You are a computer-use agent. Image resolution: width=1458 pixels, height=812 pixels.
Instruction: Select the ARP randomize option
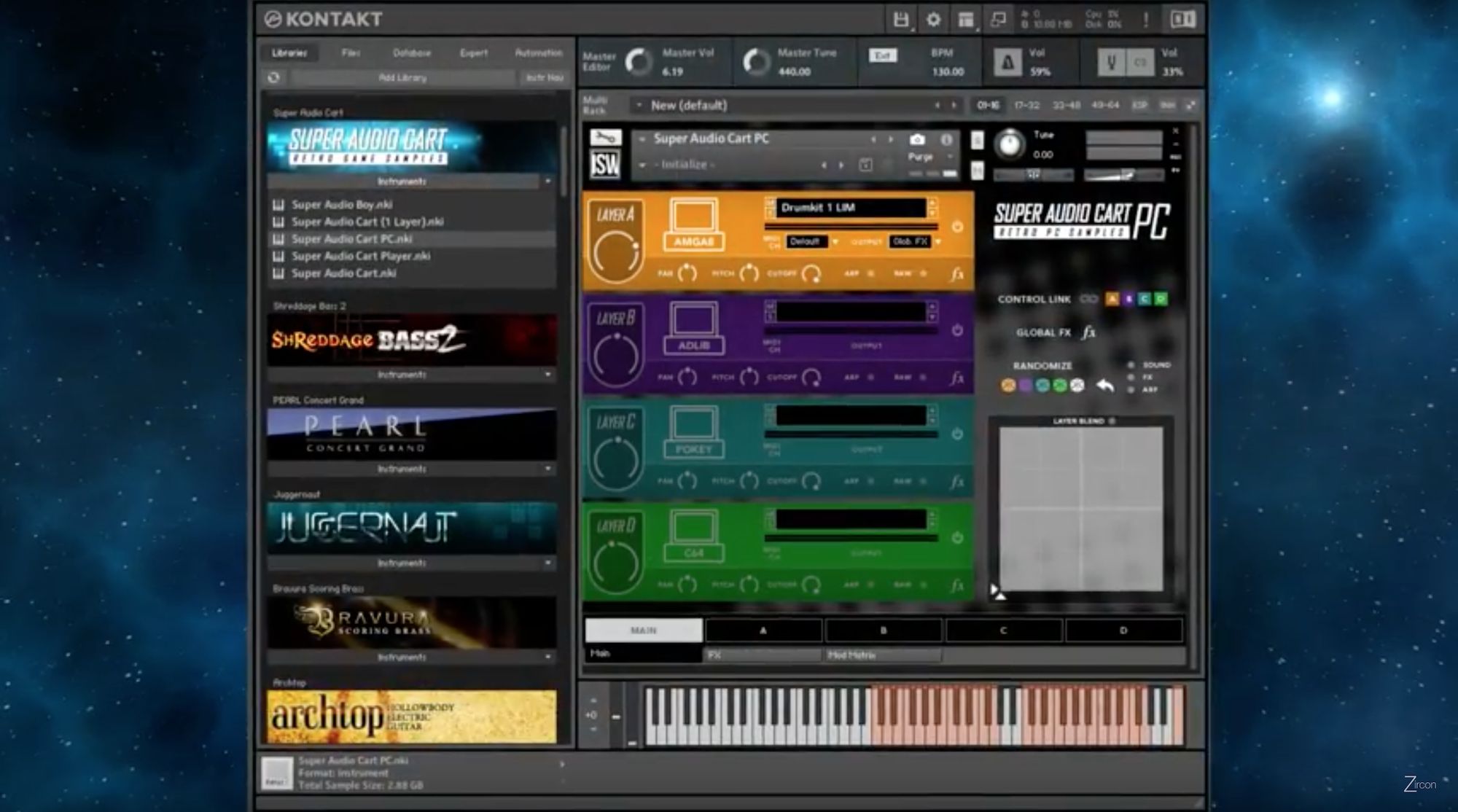1131,390
